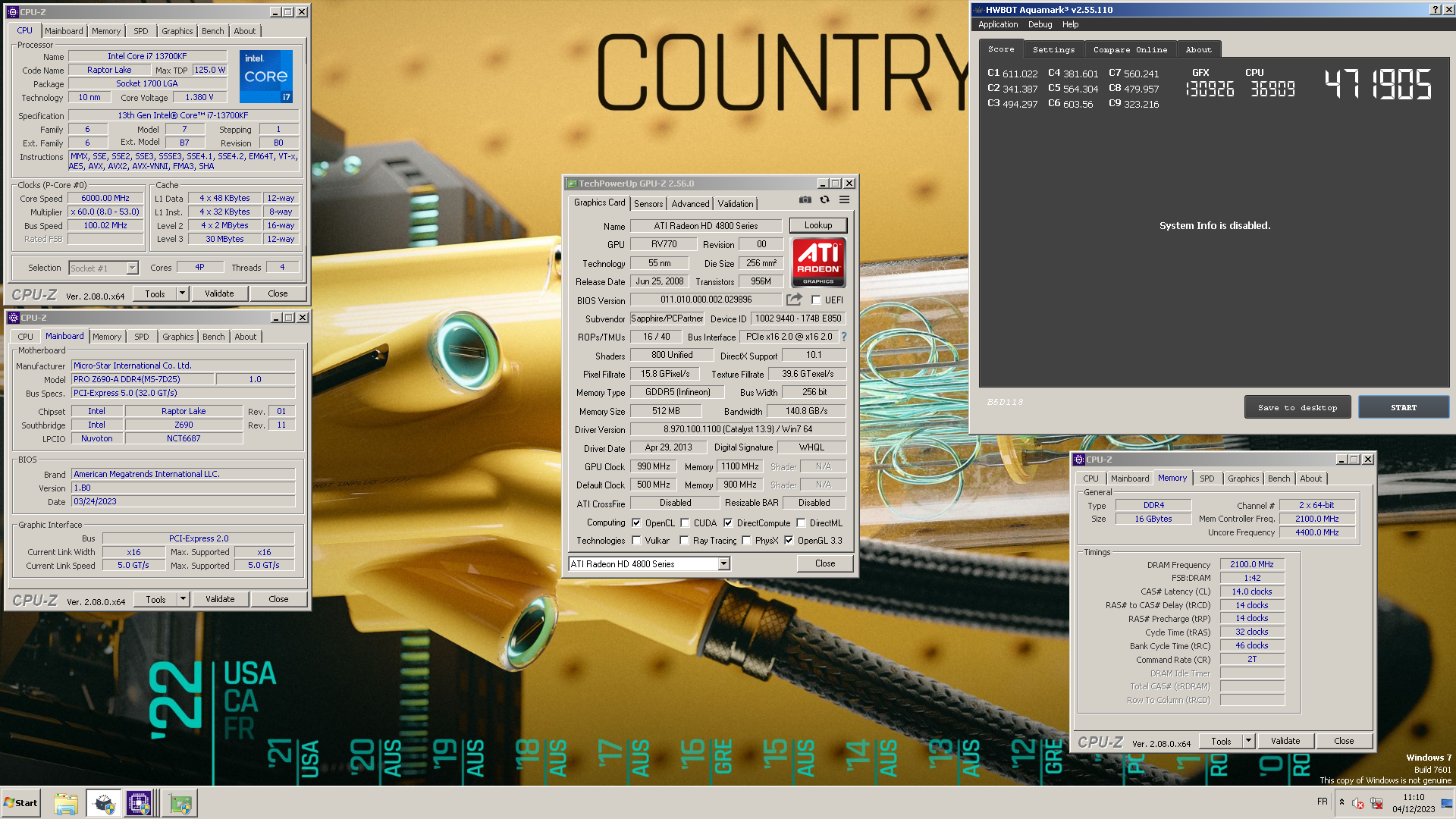Open the Help menu in Aquamark
This screenshot has width=1456, height=819.
1070,24
